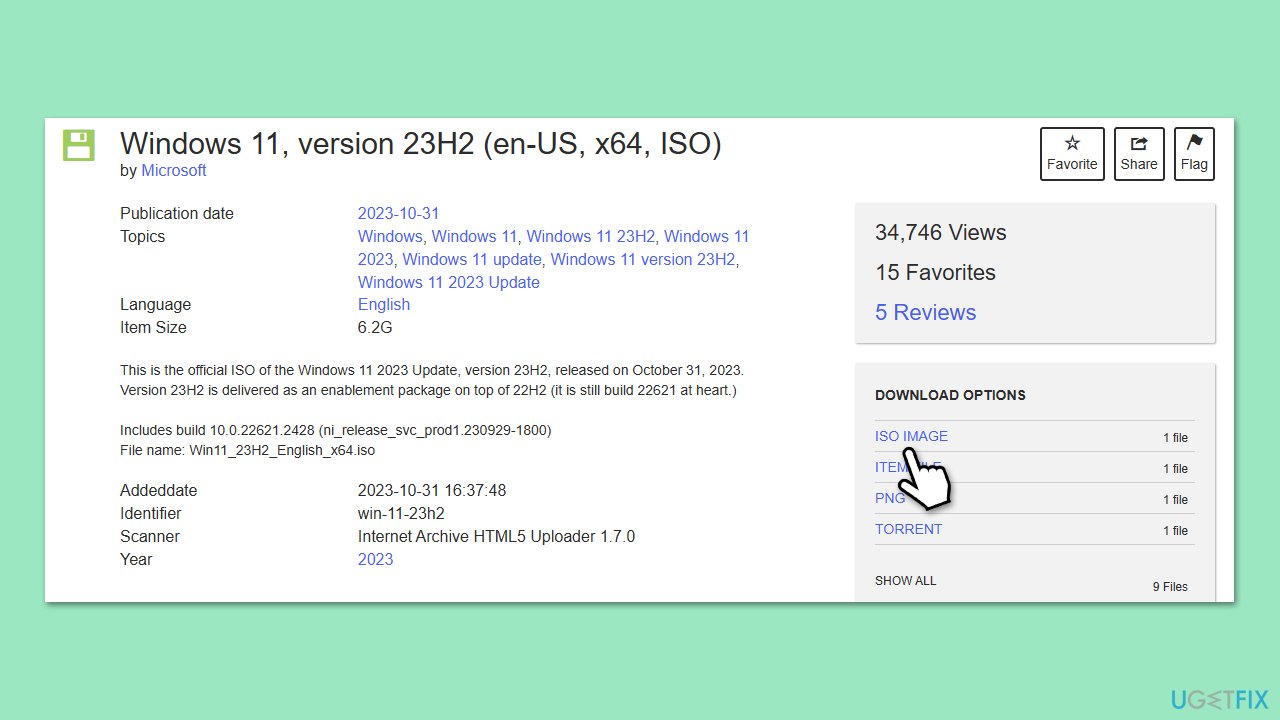Open the year 2023 link
Screen dimensions: 1280x720
pyautogui.click(x=376, y=559)
